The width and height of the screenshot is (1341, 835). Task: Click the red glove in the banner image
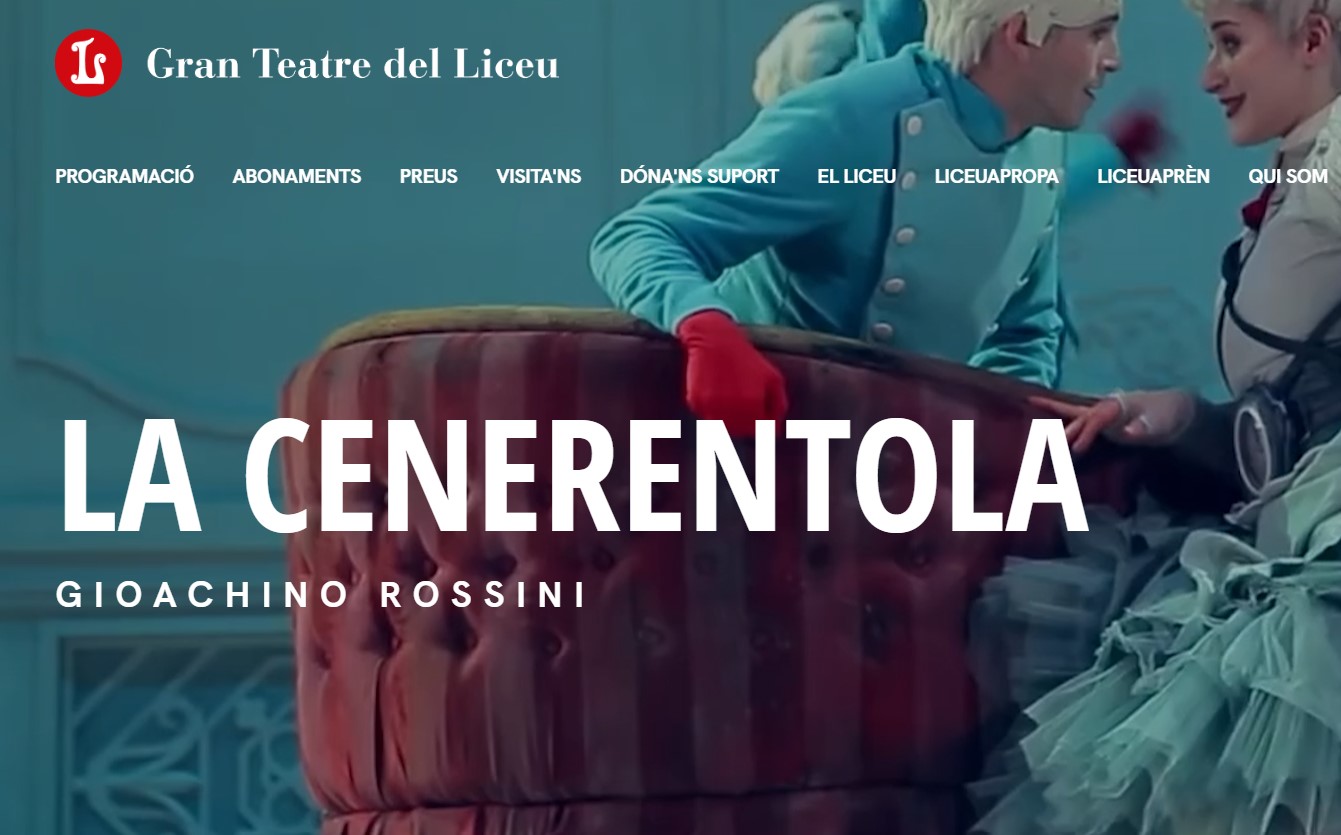[730, 365]
